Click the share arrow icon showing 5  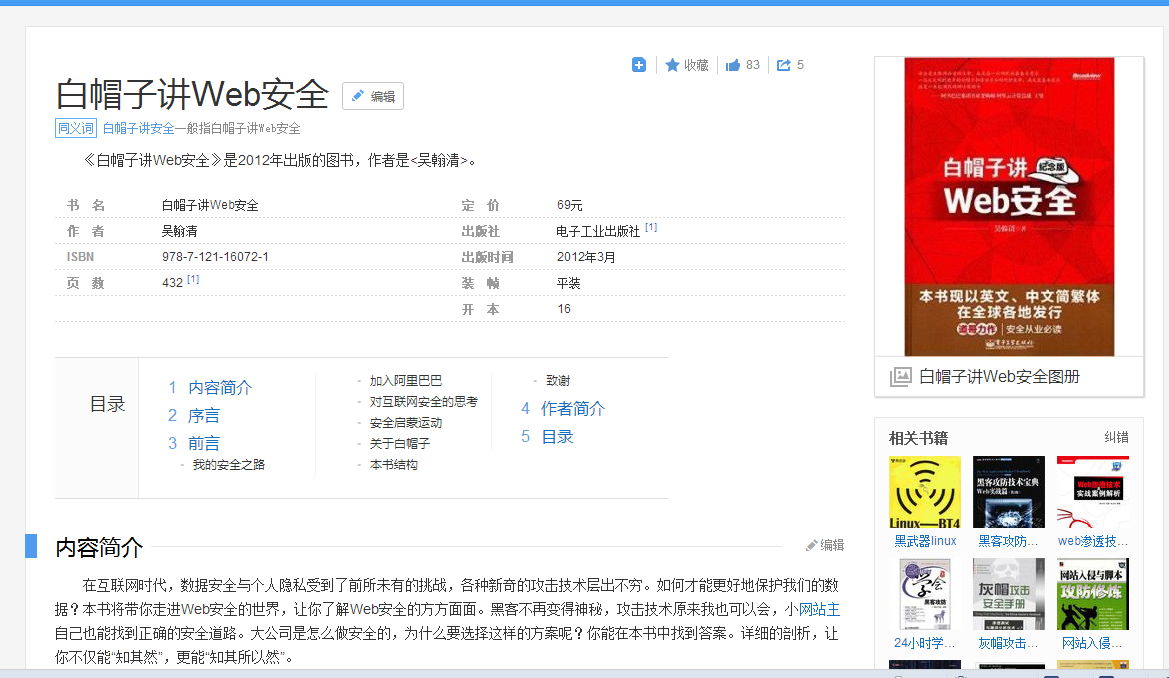click(784, 64)
